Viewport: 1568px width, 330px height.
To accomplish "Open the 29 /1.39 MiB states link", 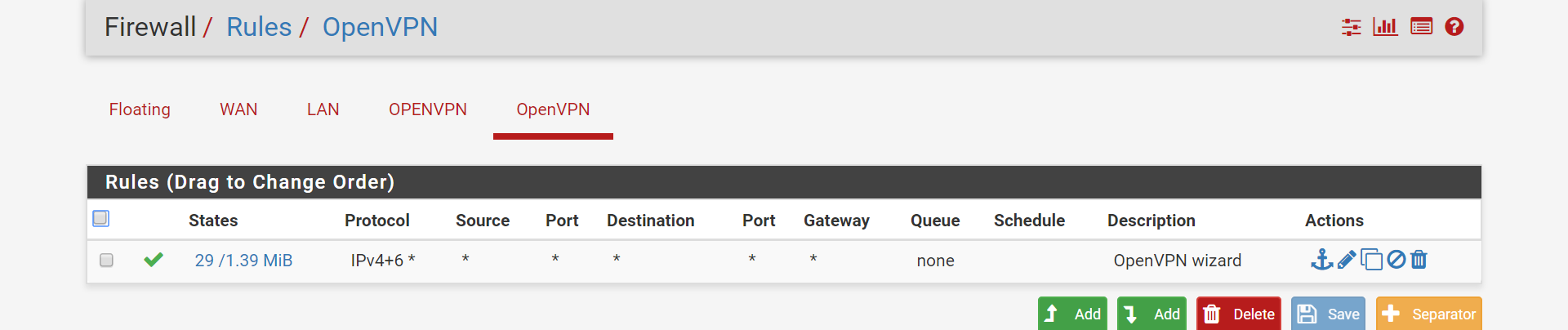I will (x=243, y=261).
